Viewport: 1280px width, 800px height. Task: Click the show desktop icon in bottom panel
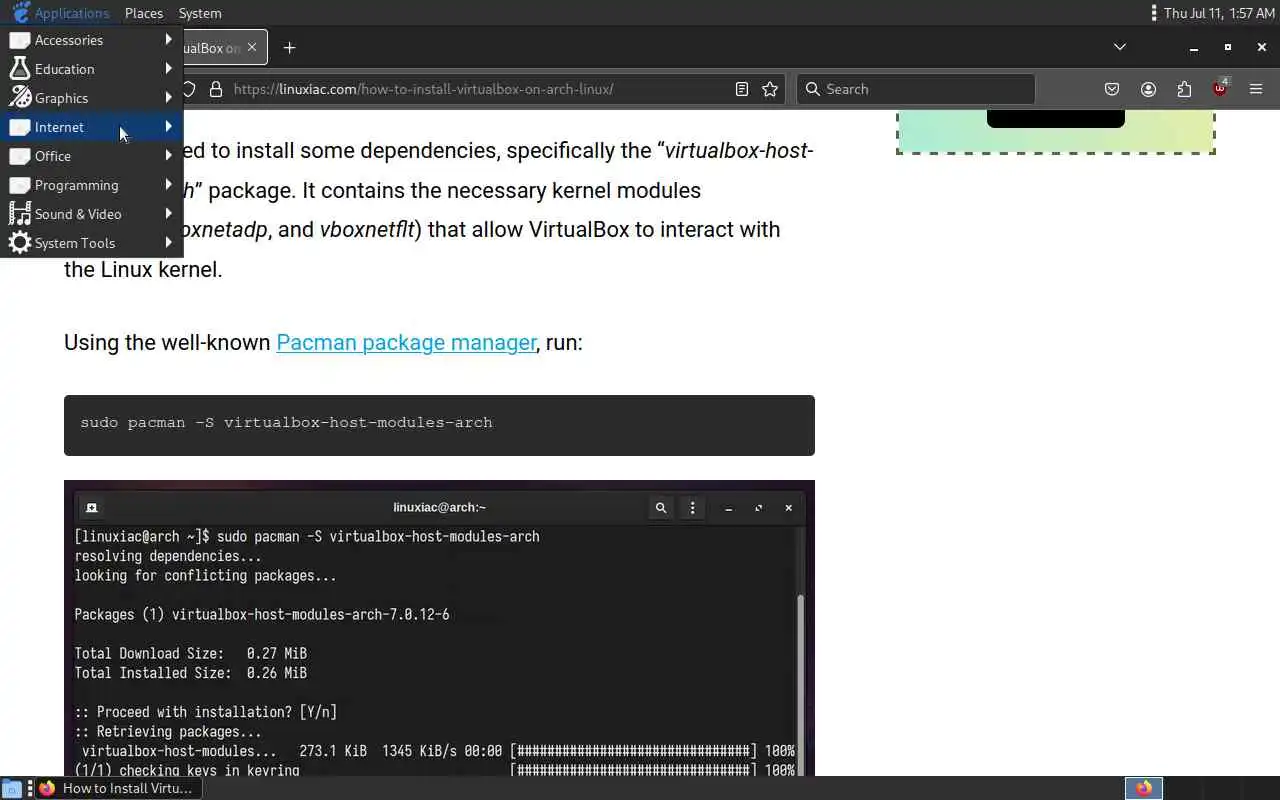(x=11, y=788)
